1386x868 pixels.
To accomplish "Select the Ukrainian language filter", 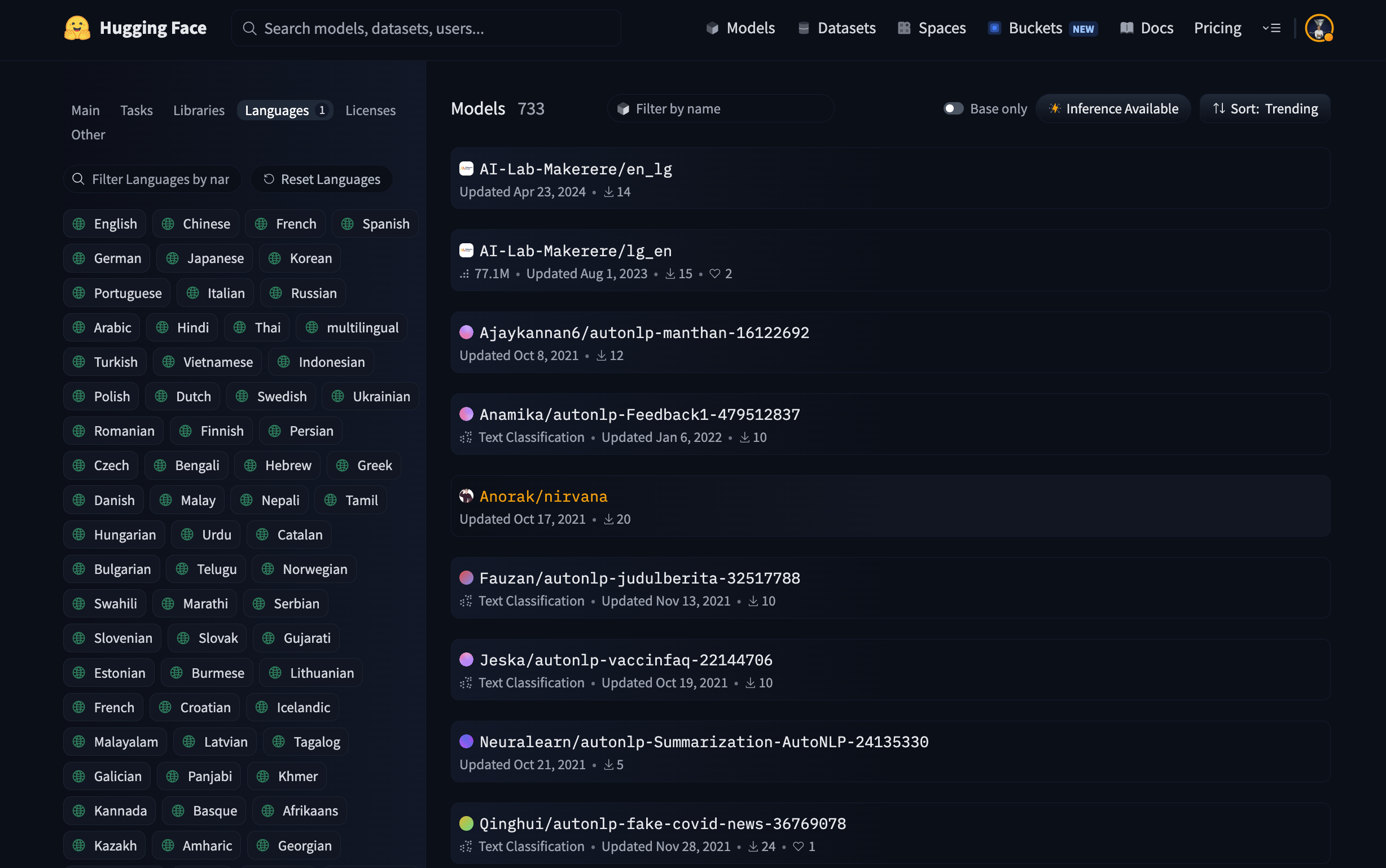I will [x=370, y=397].
